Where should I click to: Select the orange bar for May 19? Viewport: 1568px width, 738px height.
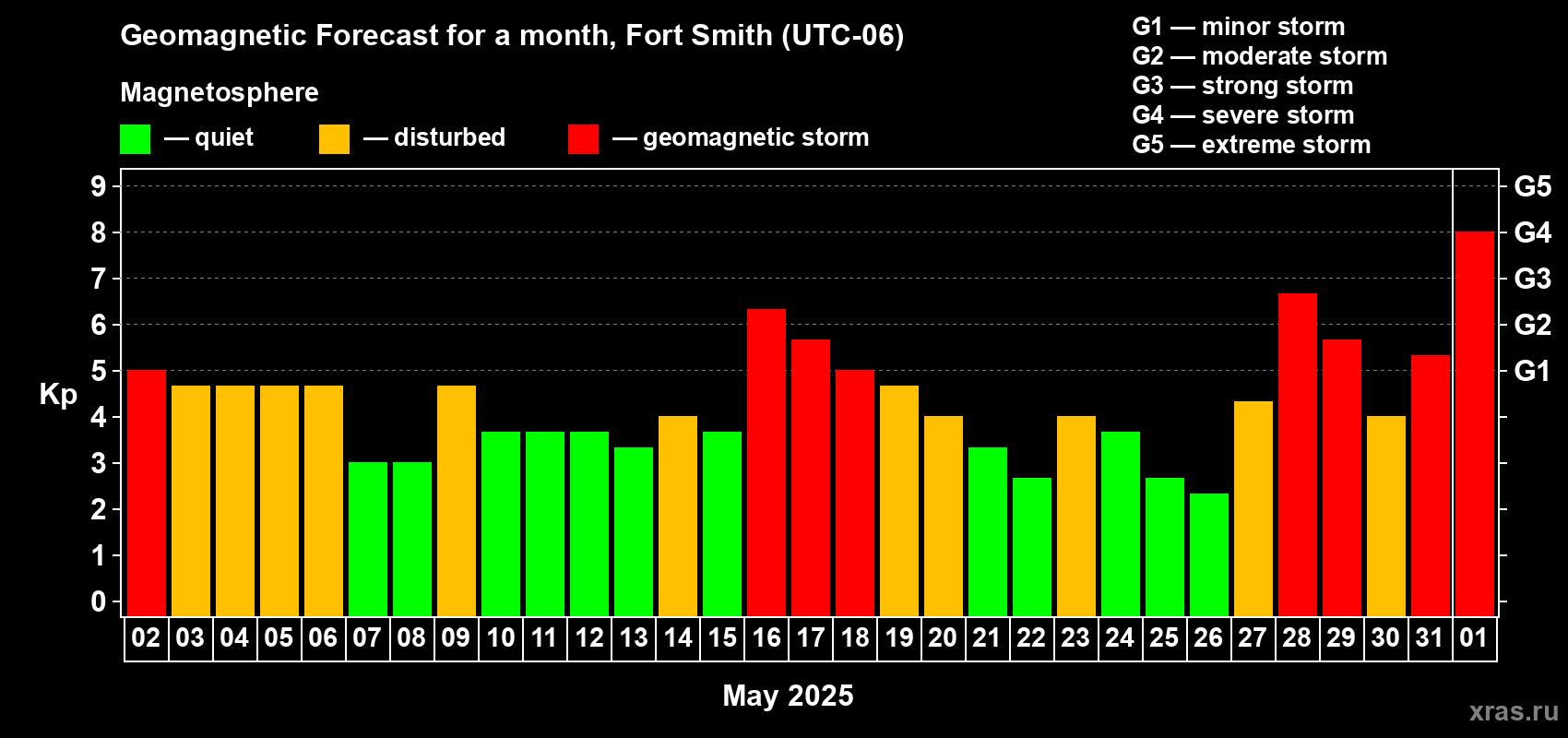click(899, 501)
